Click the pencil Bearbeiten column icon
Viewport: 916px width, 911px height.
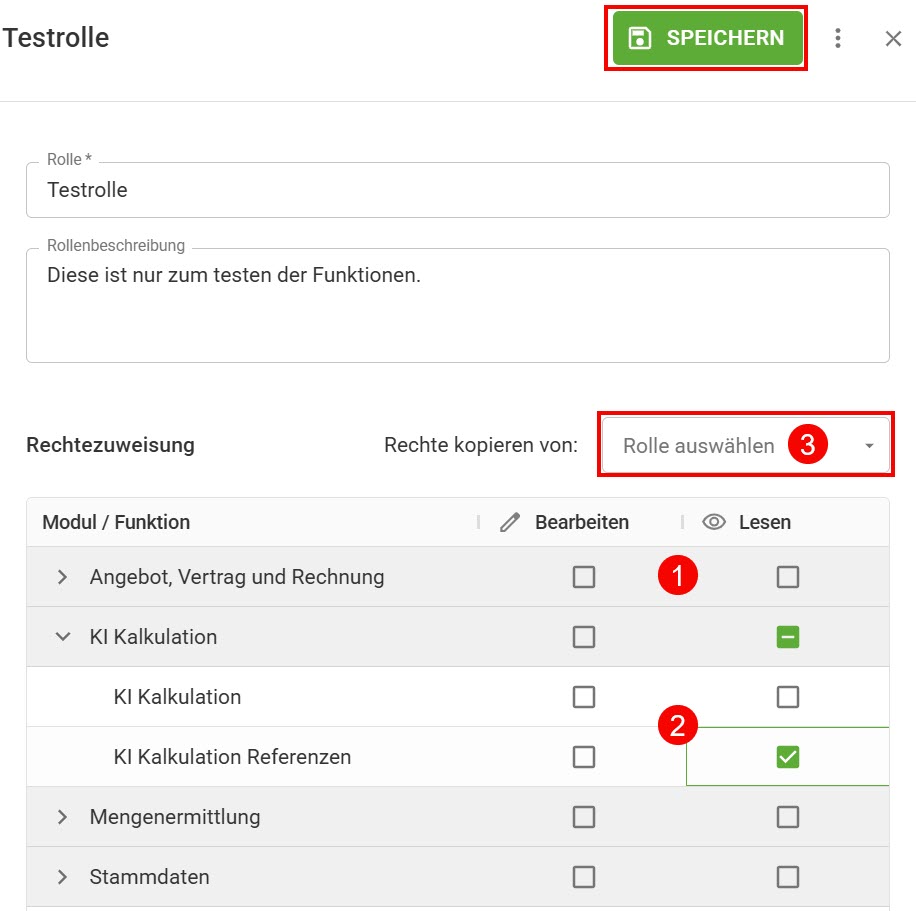pos(509,522)
